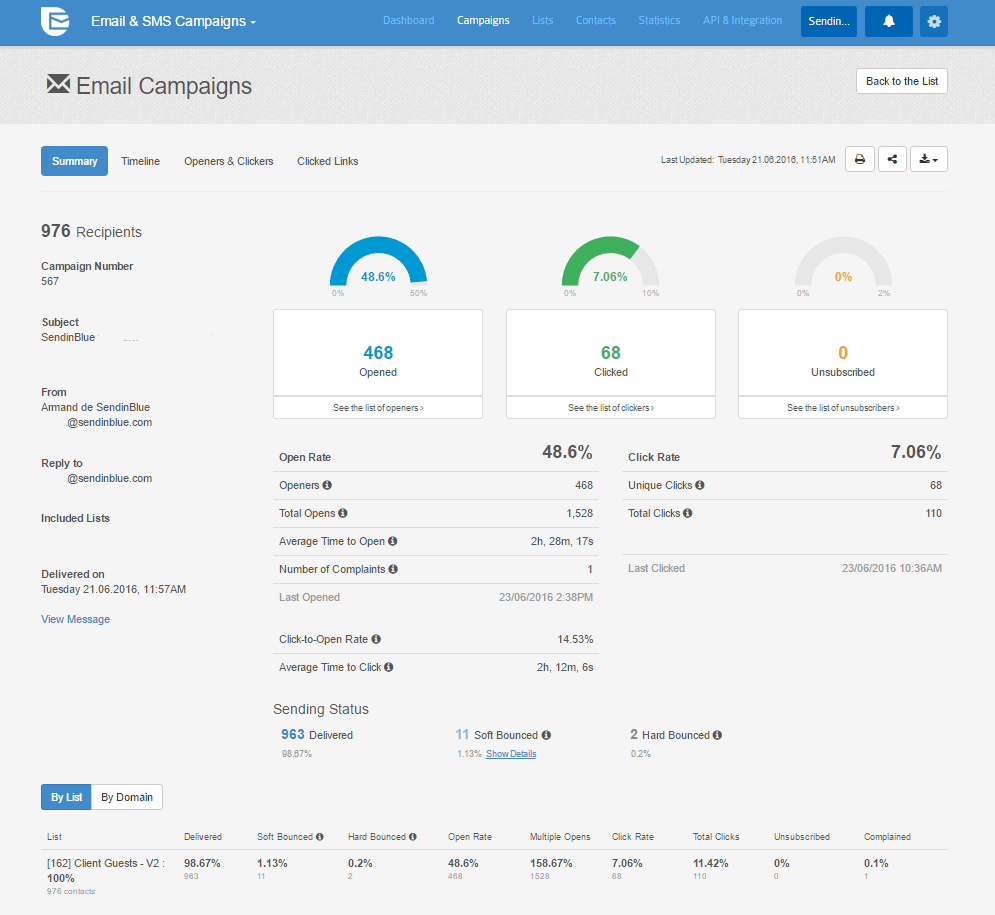Open API & Integration page
This screenshot has width=995, height=915.
(742, 20)
